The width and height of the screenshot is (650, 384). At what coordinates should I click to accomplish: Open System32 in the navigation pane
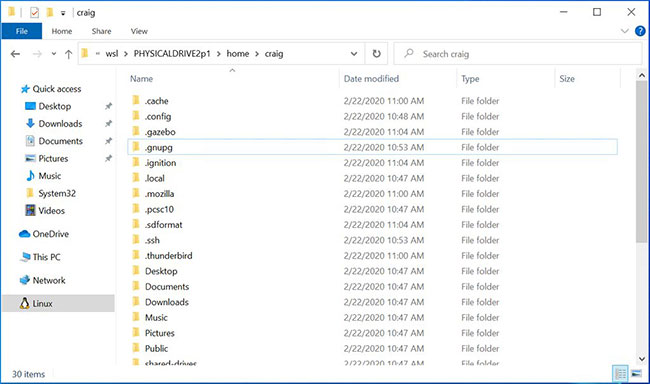coord(57,193)
